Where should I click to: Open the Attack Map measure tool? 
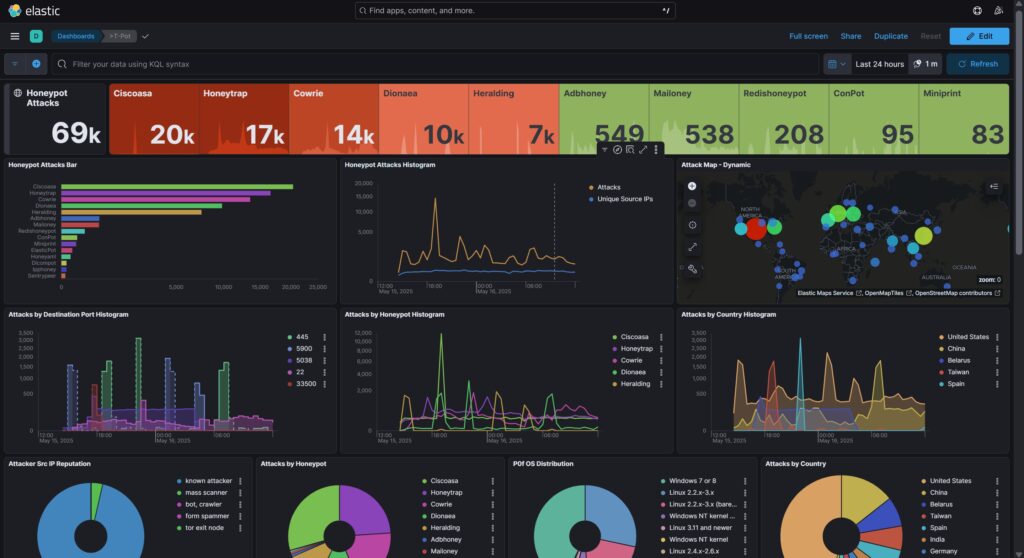(692, 247)
